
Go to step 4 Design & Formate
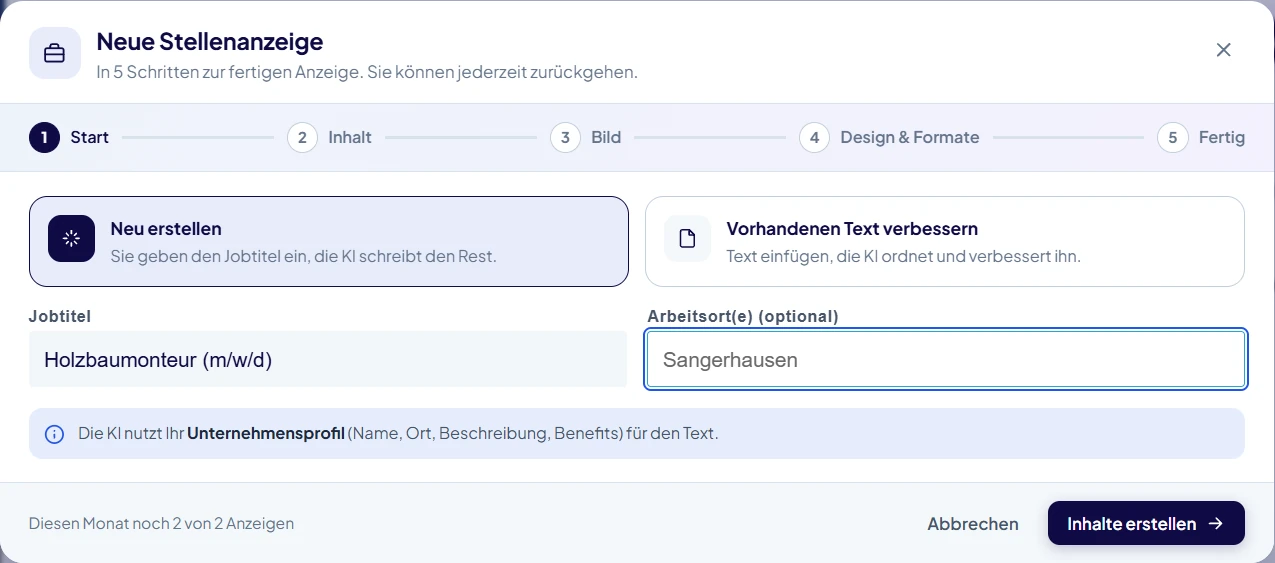pyautogui.click(x=889, y=137)
